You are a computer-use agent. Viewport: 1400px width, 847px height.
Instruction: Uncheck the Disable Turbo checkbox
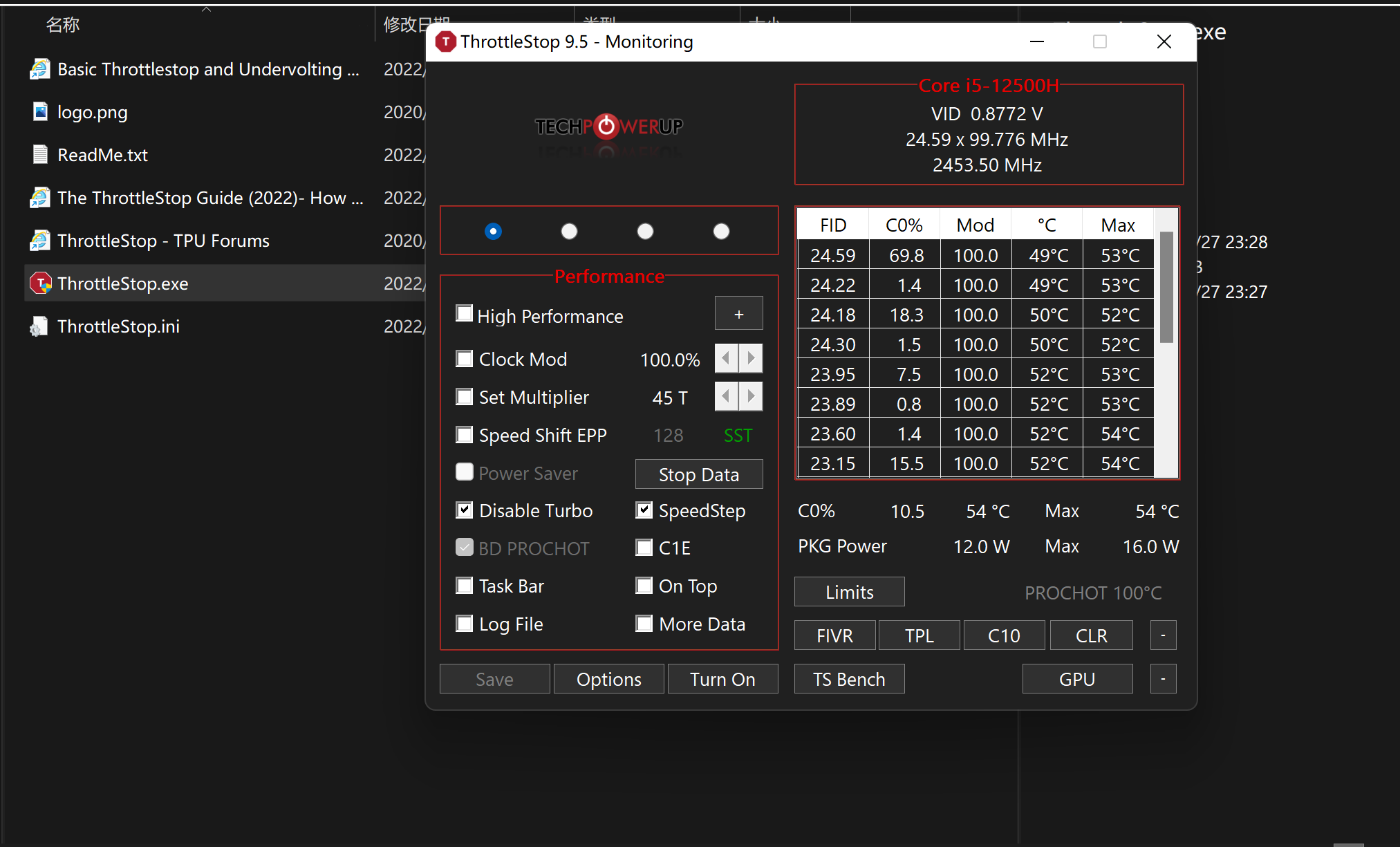465,511
